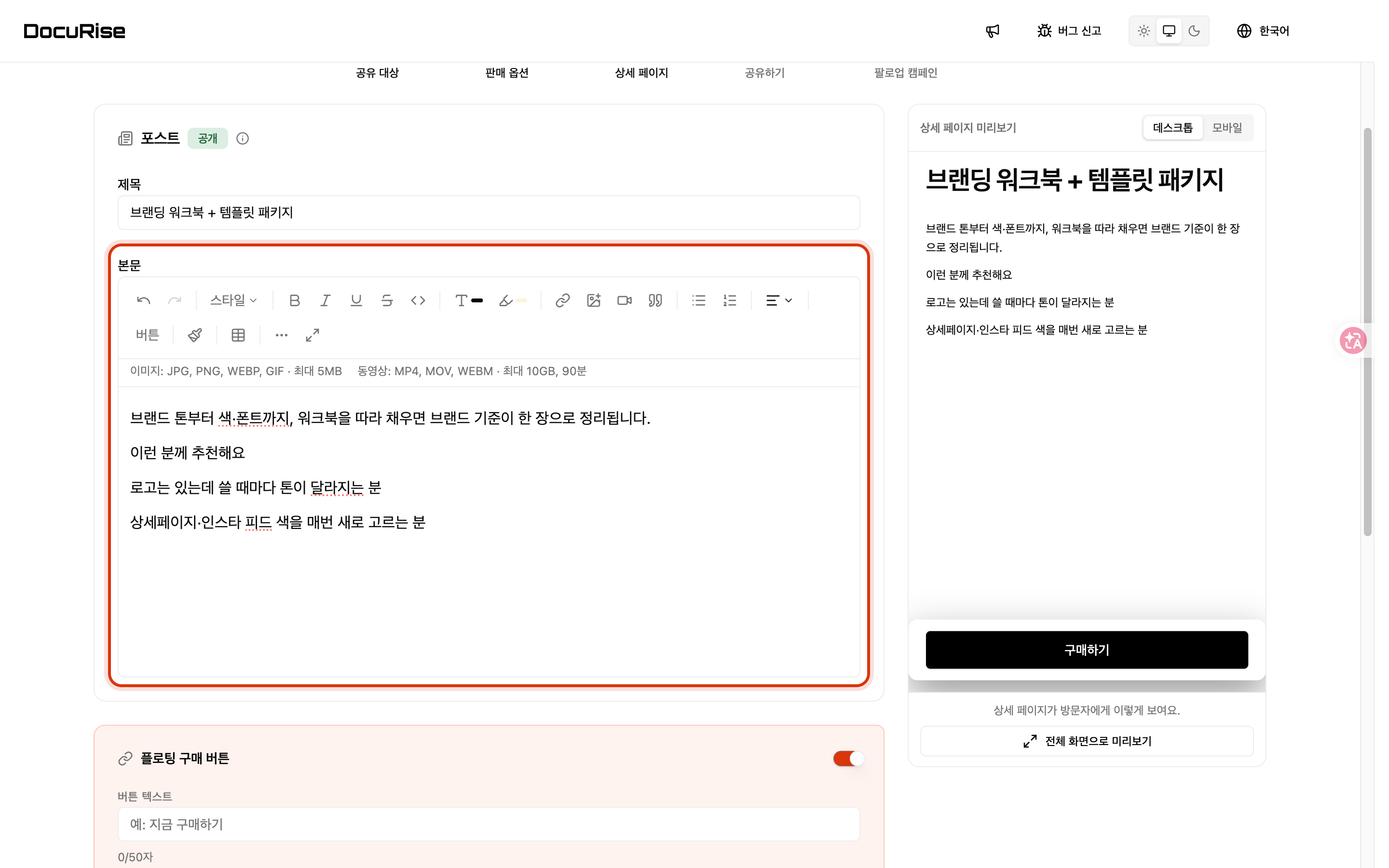Click 전체 화면으로 미리보기 button

click(x=1087, y=741)
